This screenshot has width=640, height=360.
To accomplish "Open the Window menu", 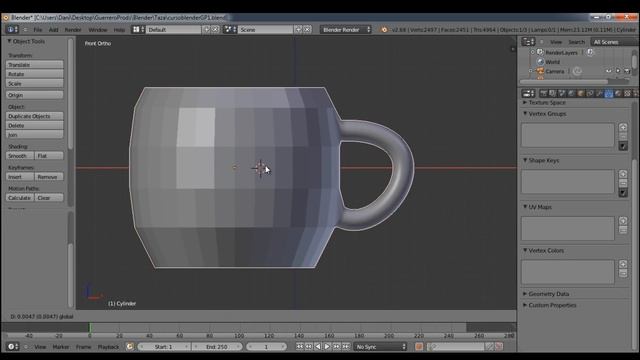I will [98, 30].
